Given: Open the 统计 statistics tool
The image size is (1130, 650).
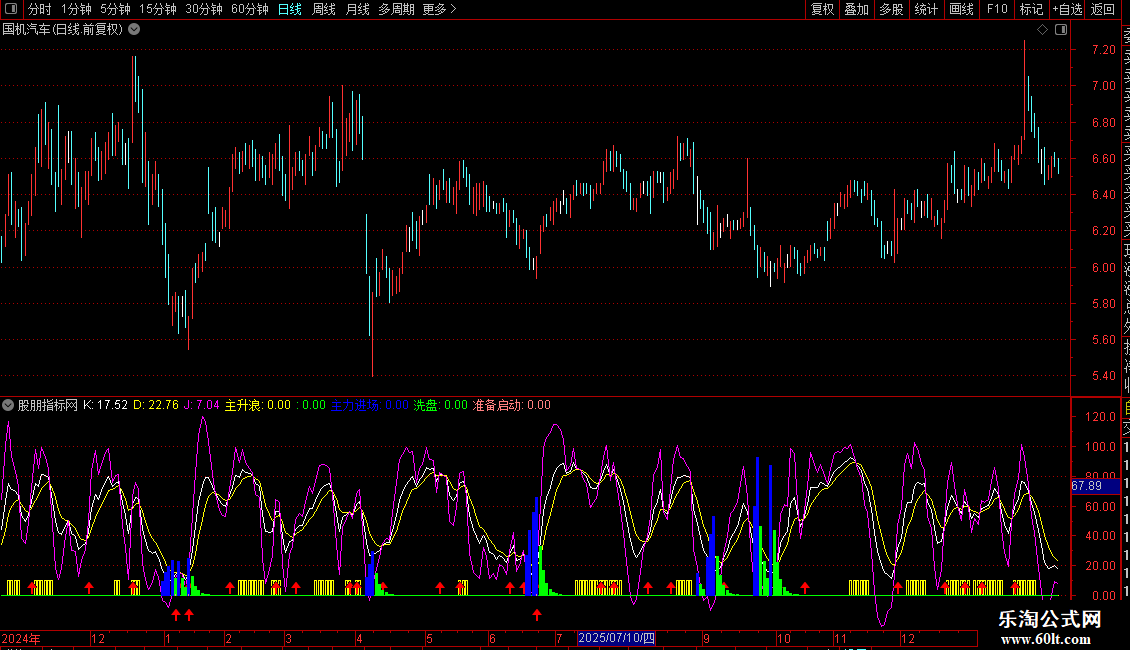Looking at the screenshot, I should point(926,9).
